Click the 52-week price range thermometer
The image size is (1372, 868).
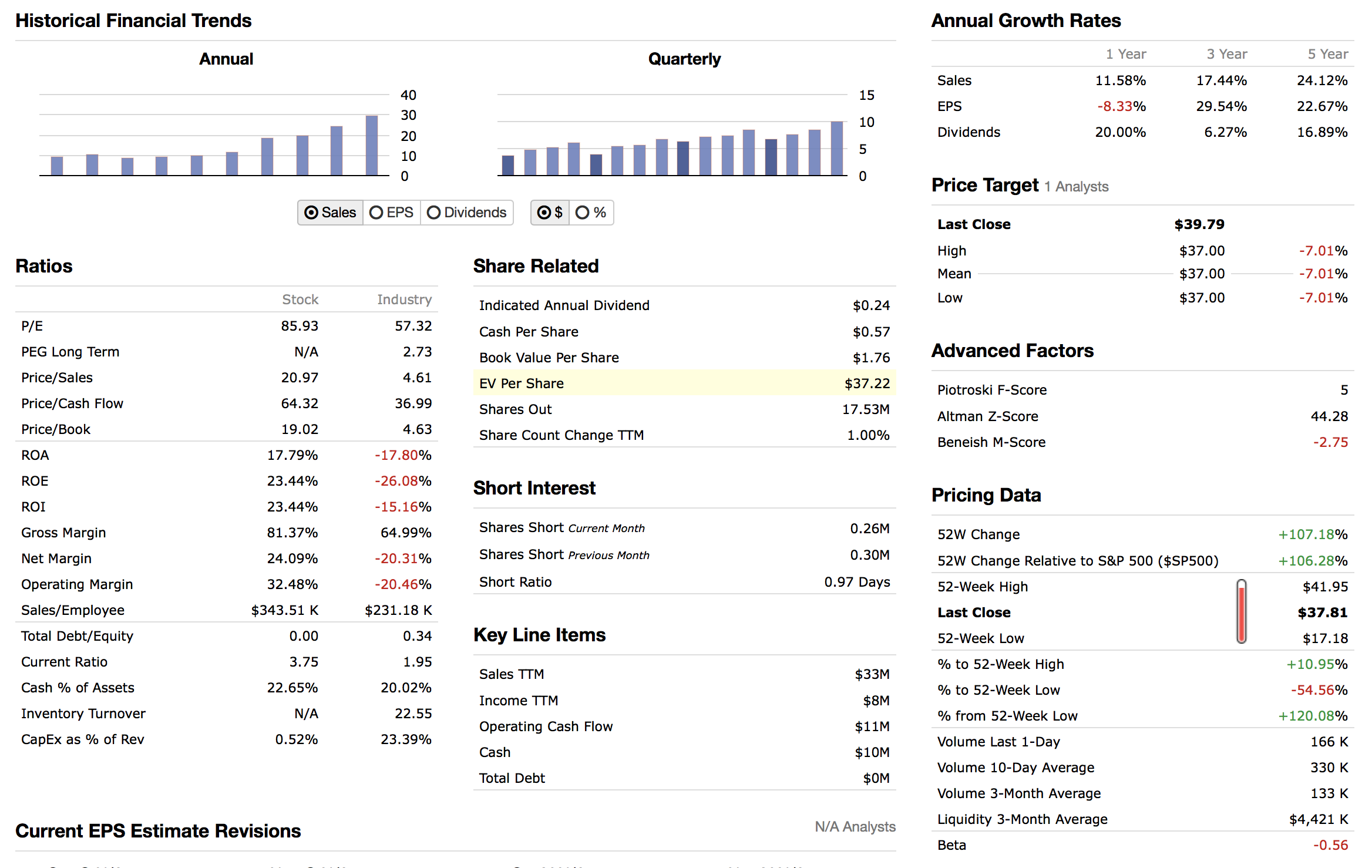[1241, 611]
